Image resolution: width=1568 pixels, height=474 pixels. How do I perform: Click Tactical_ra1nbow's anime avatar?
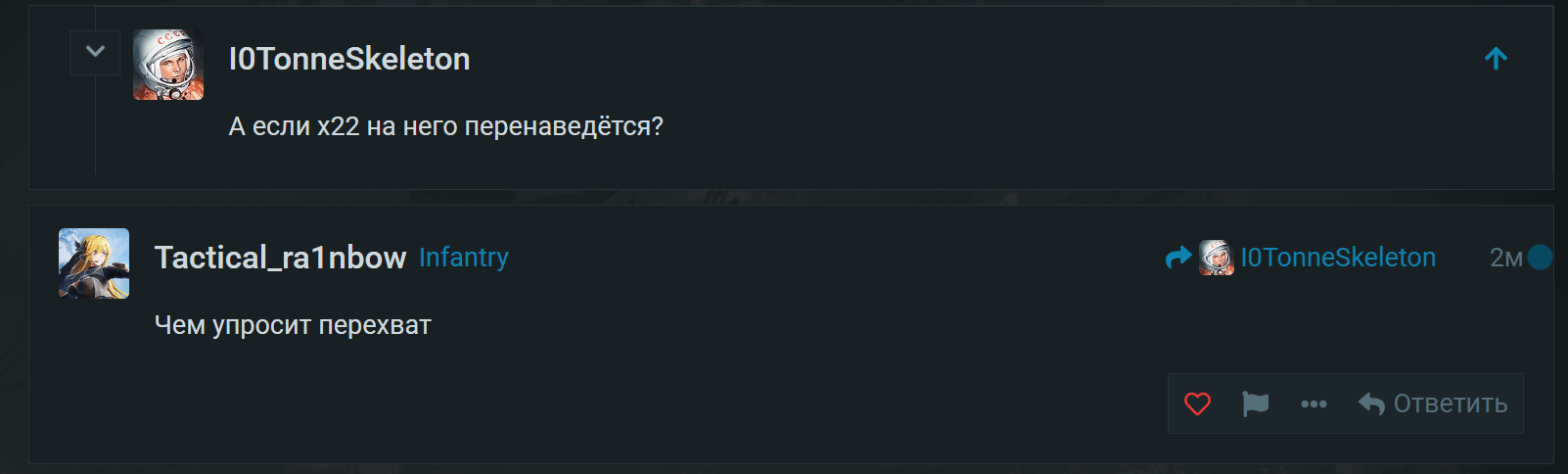[x=94, y=263]
